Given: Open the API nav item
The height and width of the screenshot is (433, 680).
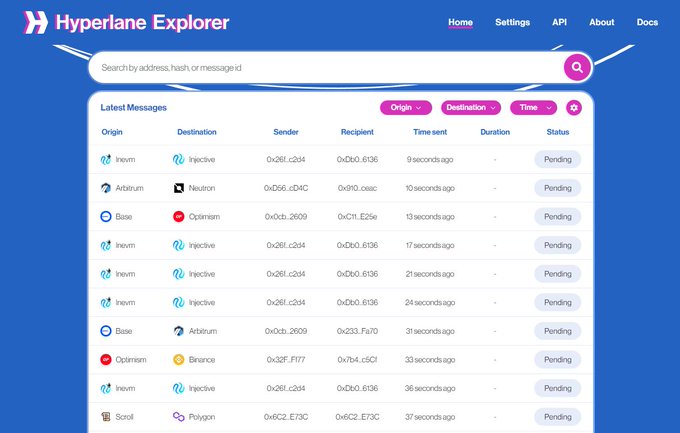Looking at the screenshot, I should [559, 22].
